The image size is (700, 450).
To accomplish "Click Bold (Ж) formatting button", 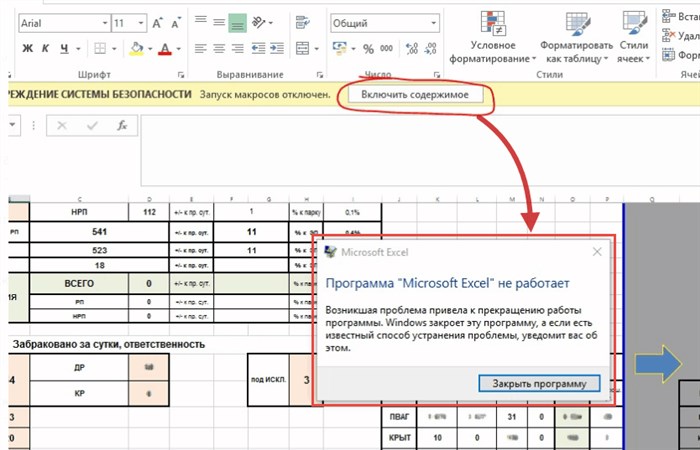I will click(x=28, y=48).
